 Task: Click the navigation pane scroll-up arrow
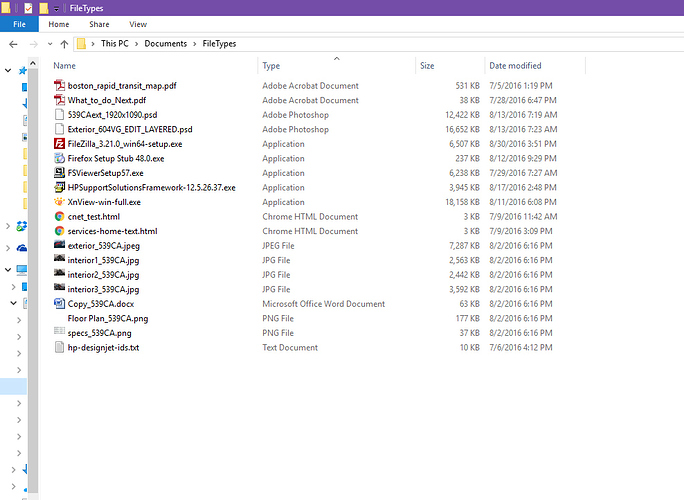pyautogui.click(x=33, y=64)
